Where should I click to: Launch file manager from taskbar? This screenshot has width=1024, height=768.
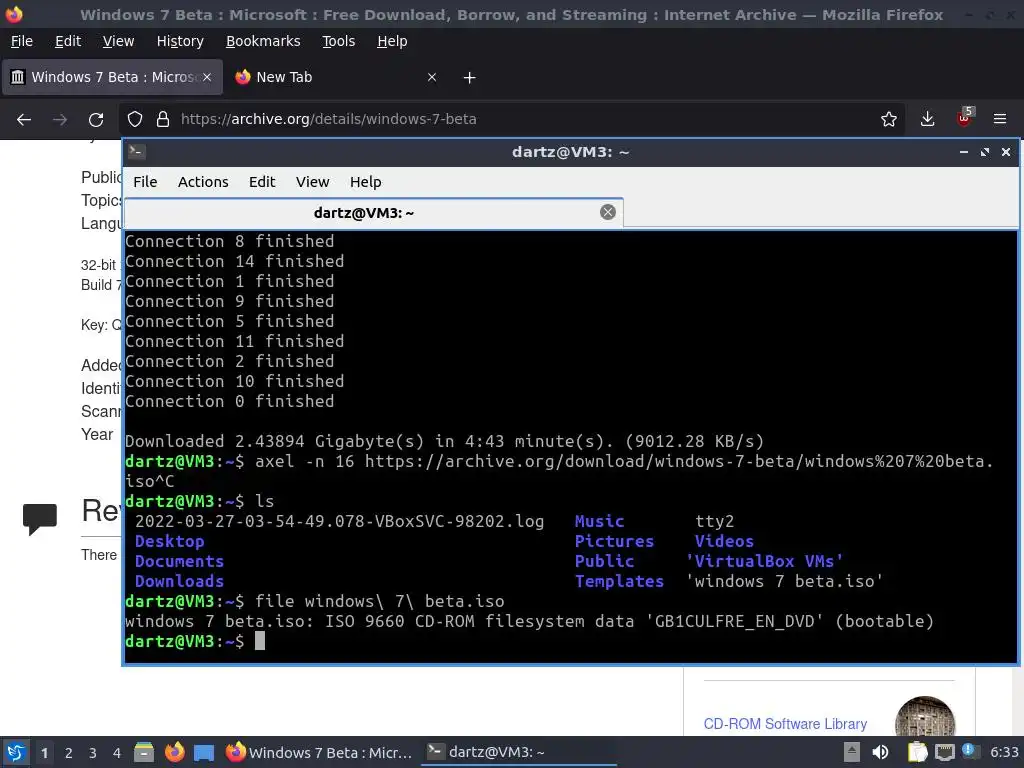coord(144,752)
